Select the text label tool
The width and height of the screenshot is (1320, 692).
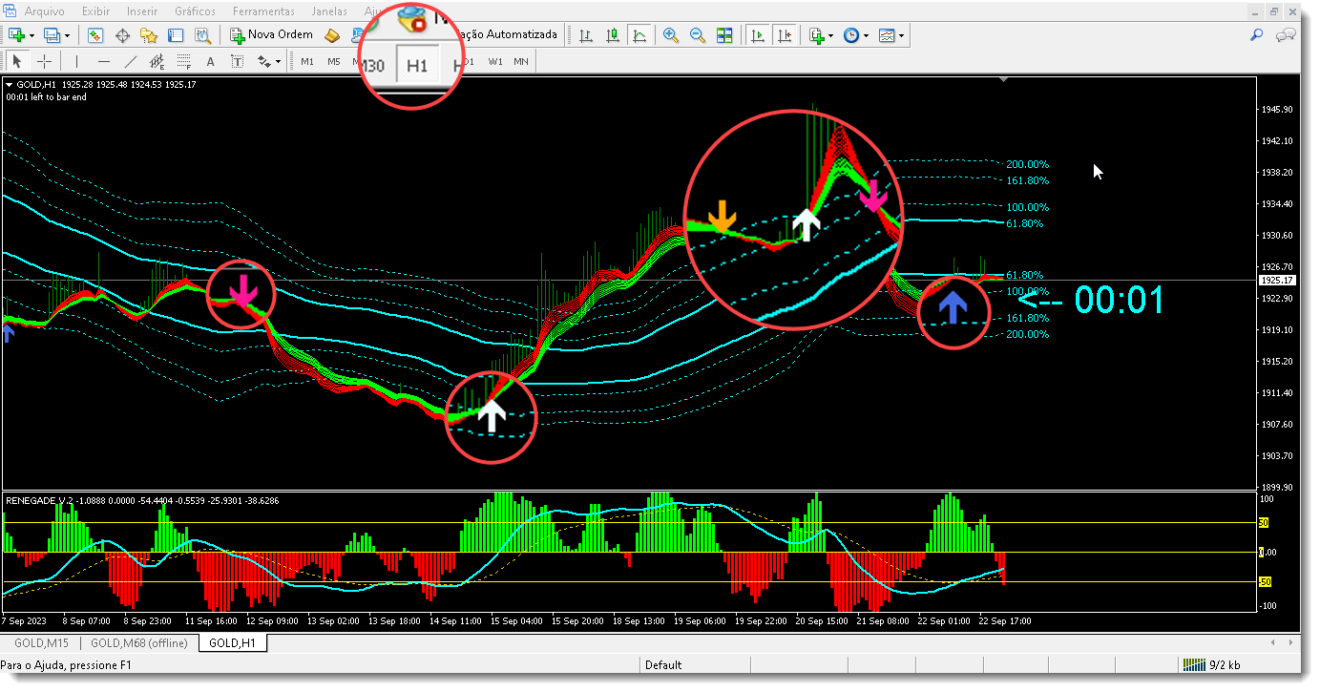click(210, 61)
